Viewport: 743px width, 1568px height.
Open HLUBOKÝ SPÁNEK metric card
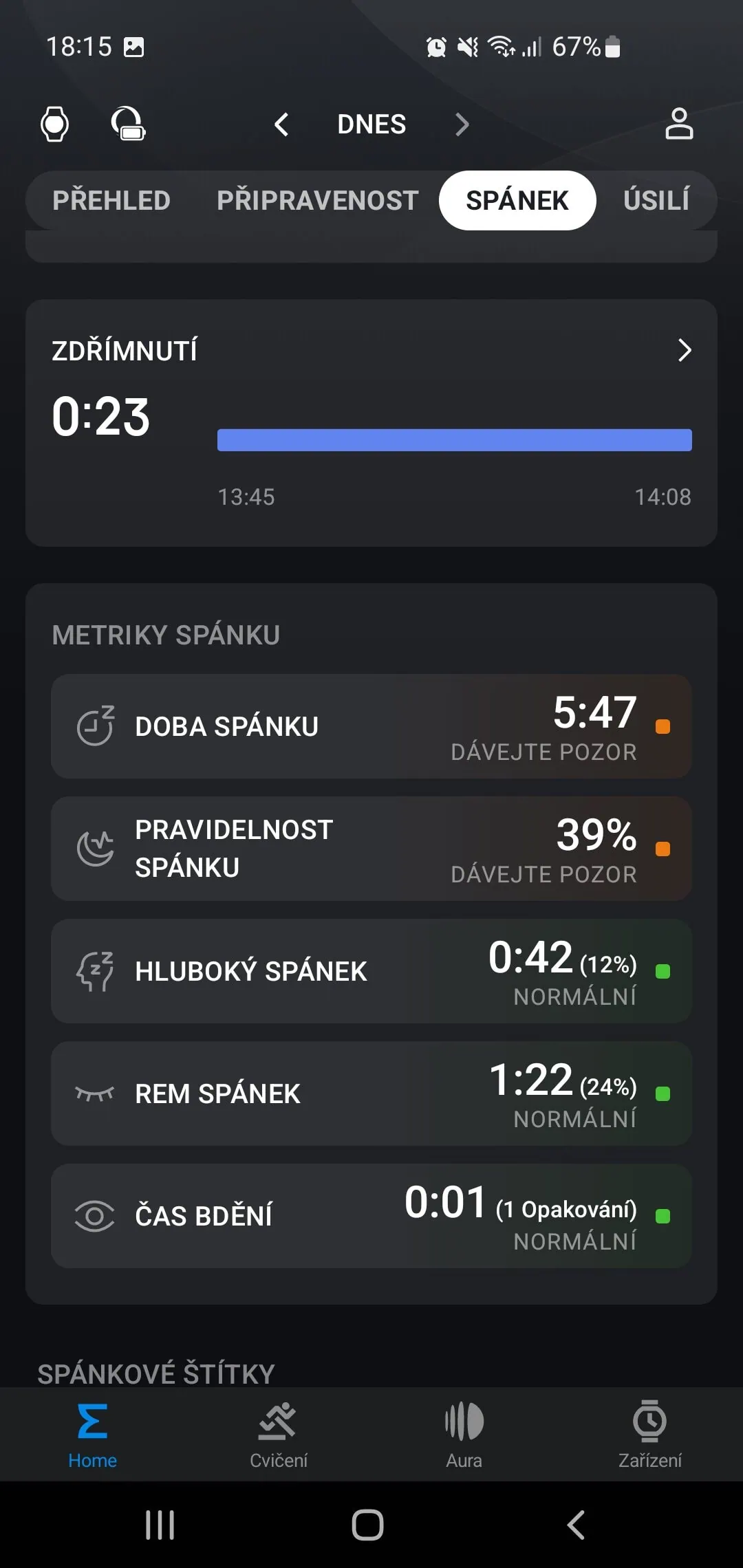(x=371, y=971)
